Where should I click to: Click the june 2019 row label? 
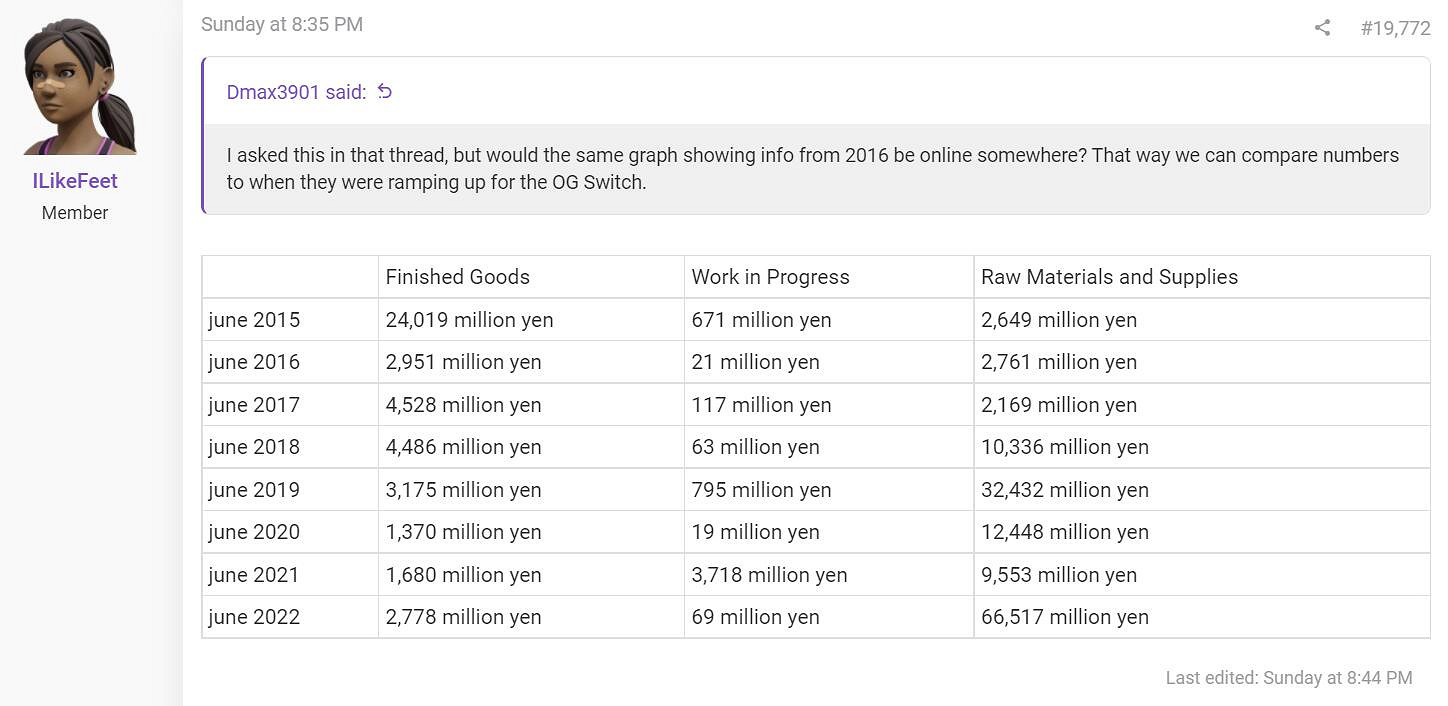[x=254, y=490]
